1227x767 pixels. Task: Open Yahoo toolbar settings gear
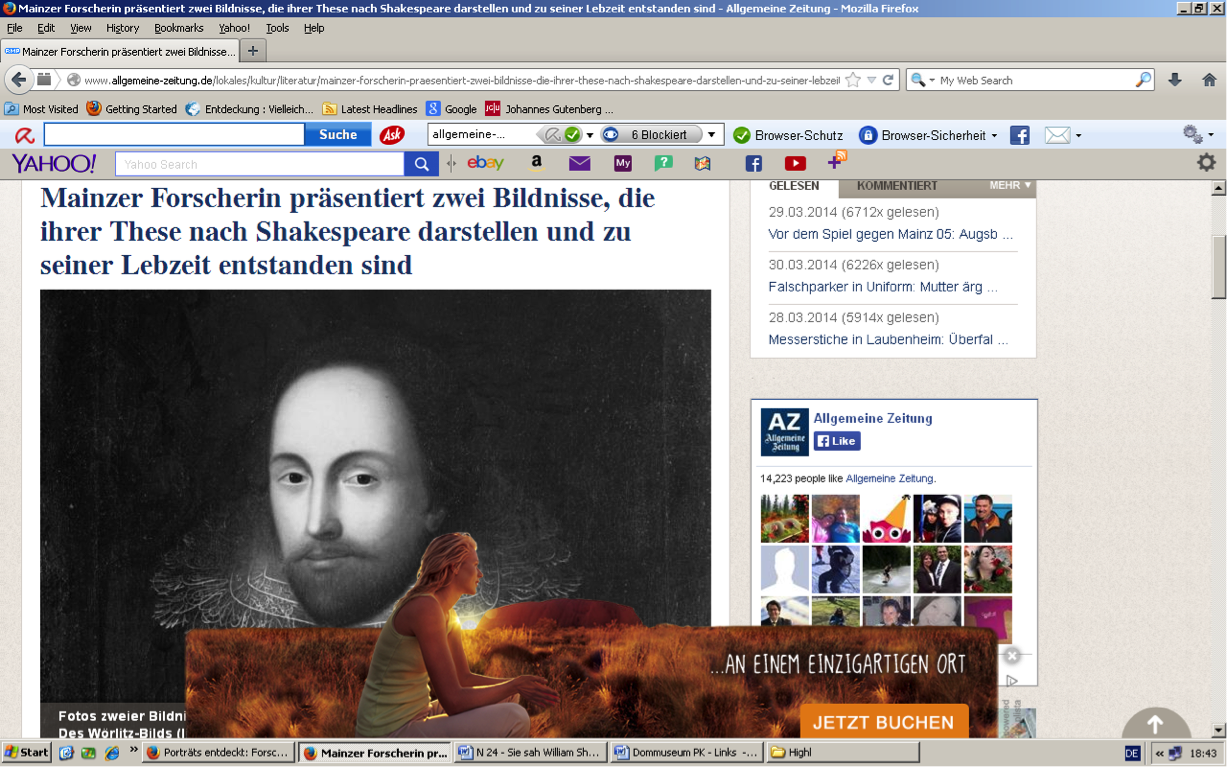tap(1207, 162)
